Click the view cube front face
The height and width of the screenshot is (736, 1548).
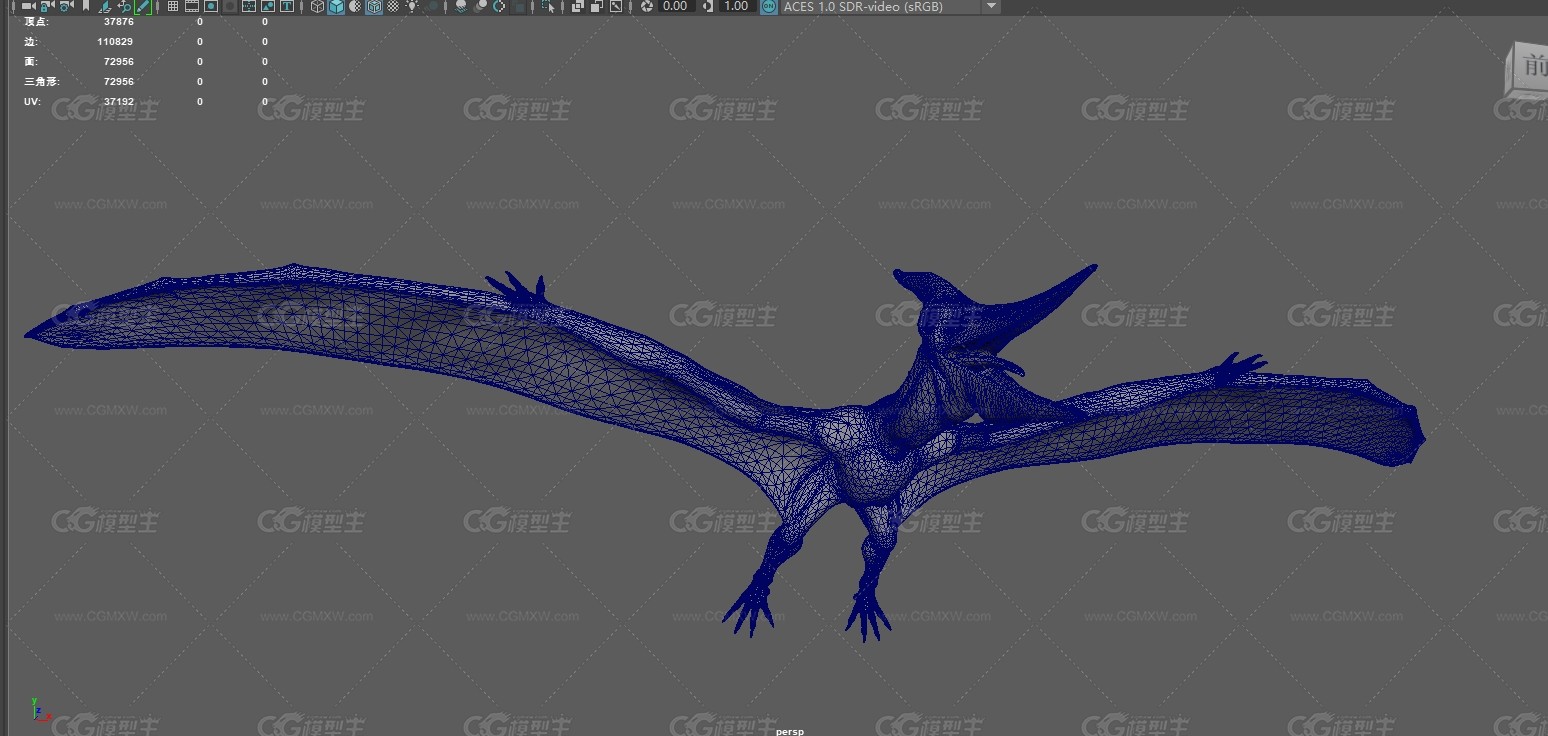pos(1530,68)
